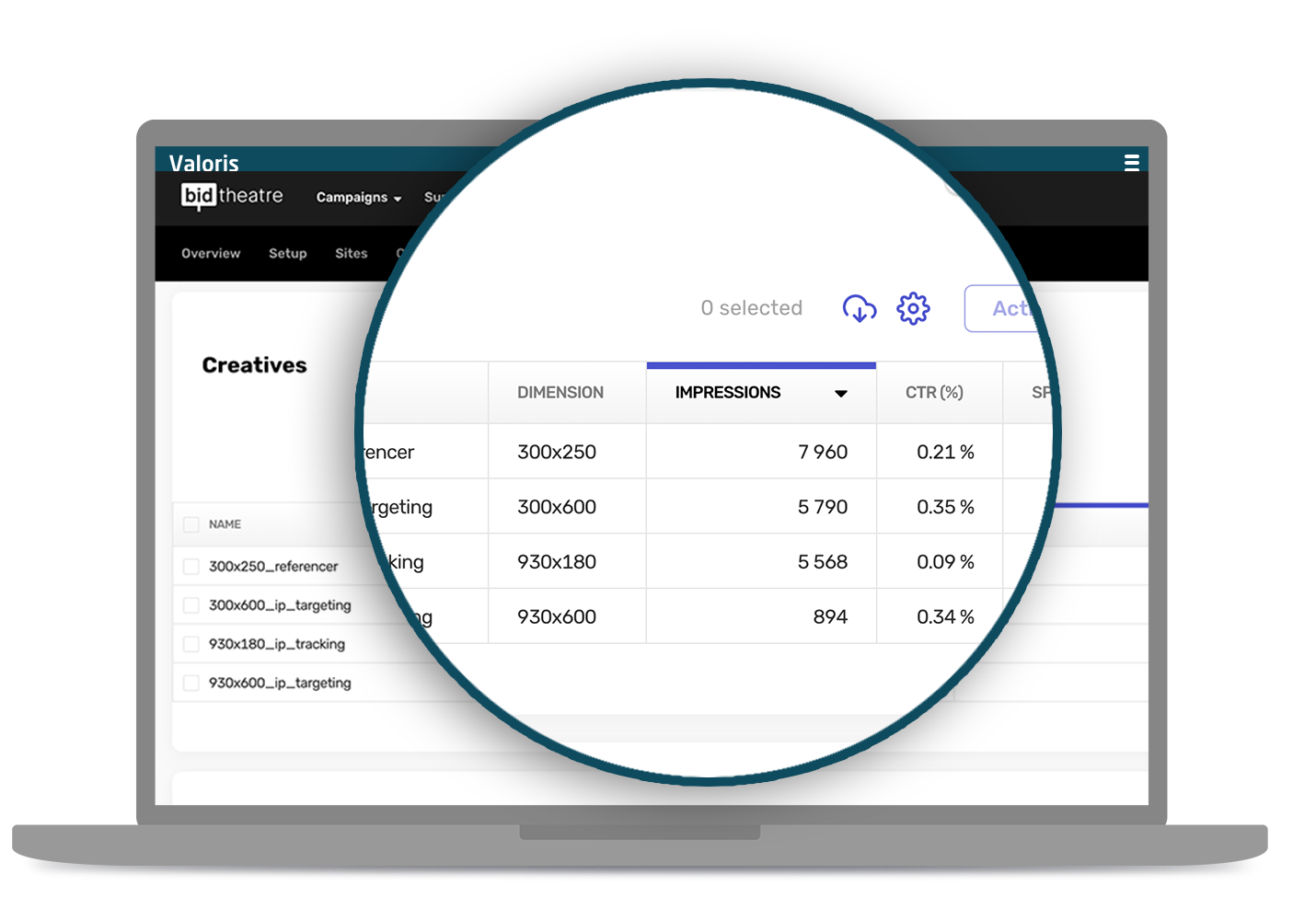Click the 894 impressions value

click(830, 617)
